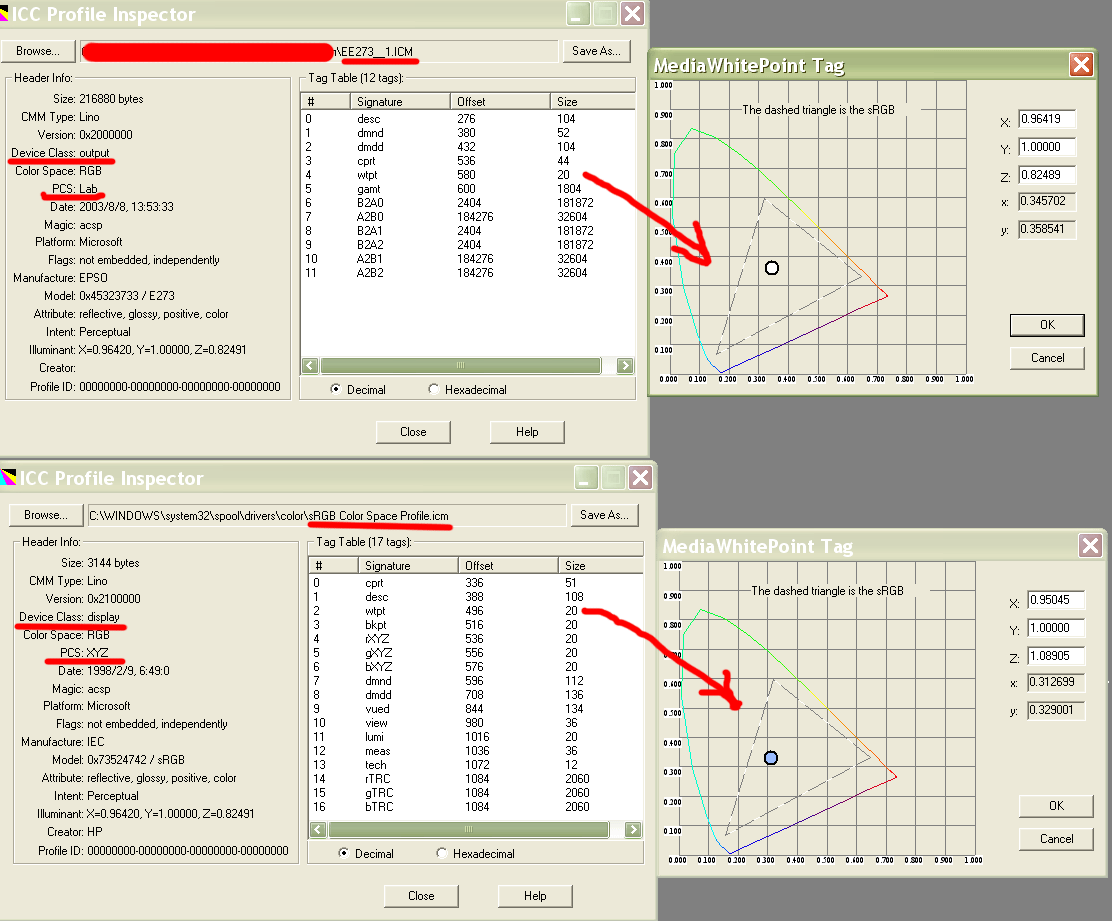Click the EE273__1.ICM path field
The width and height of the screenshot is (1112, 921).
pyautogui.click(x=319, y=52)
